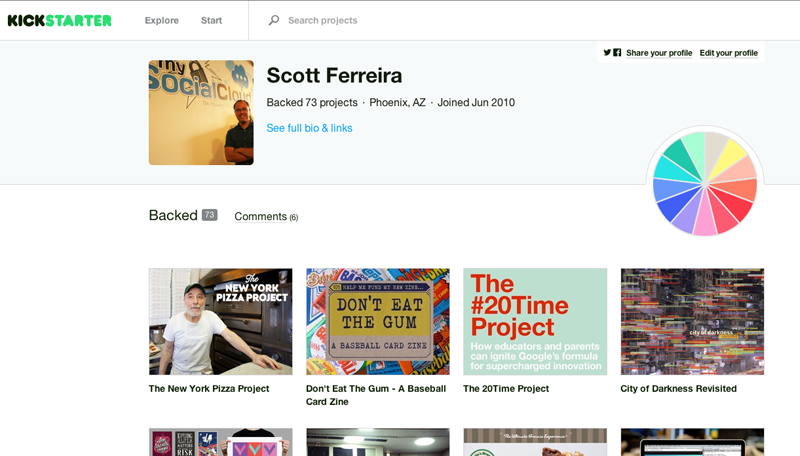Click The New York Pizza Project title
The height and width of the screenshot is (456, 800).
click(209, 389)
